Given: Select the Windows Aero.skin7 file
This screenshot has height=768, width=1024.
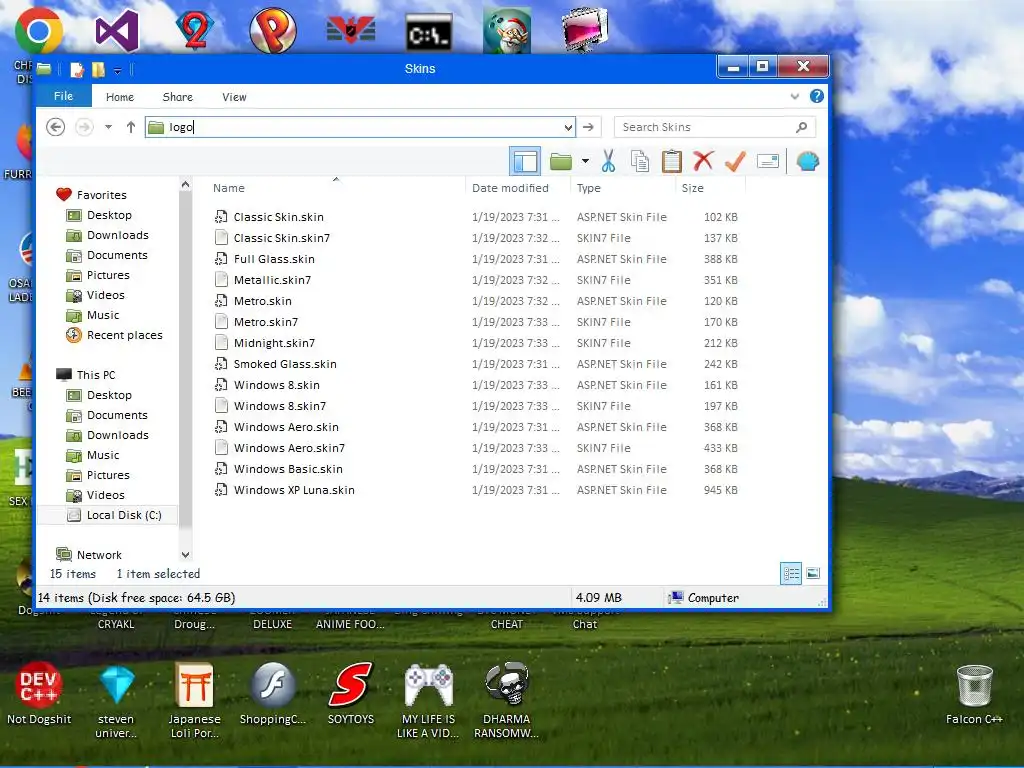Looking at the screenshot, I should coord(289,448).
